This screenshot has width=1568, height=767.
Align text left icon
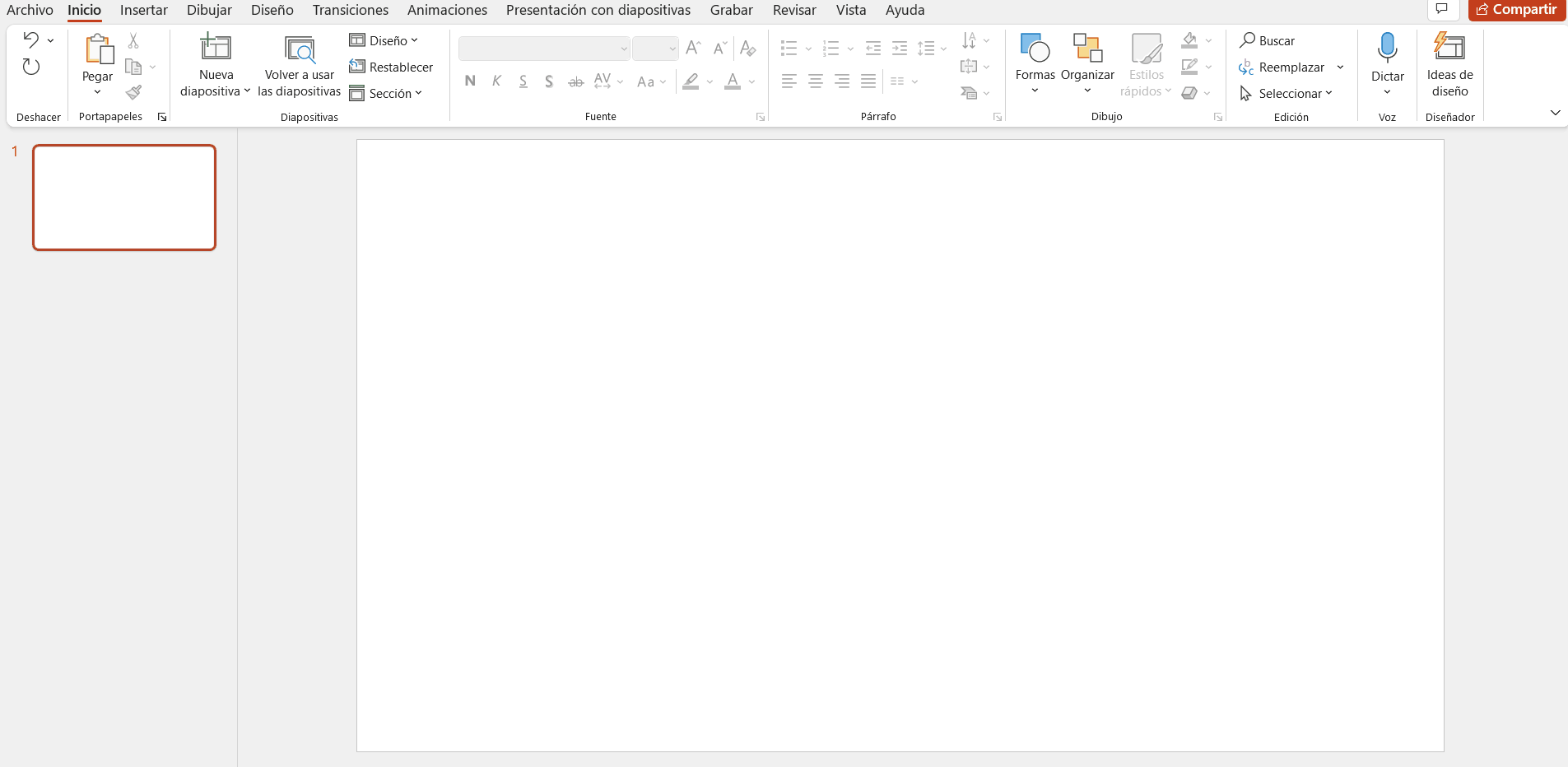pos(789,81)
